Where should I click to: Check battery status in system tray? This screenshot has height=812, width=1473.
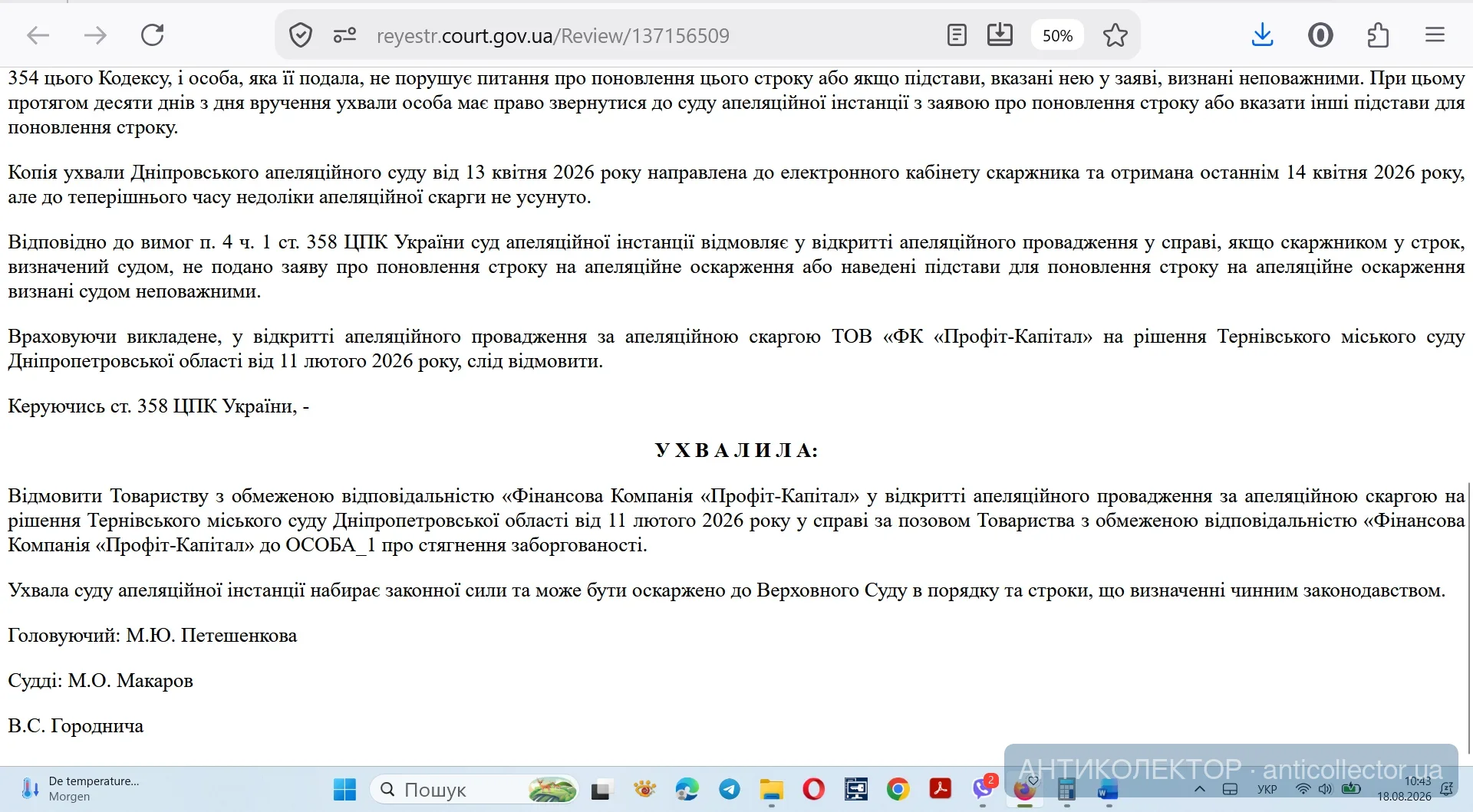[1351, 789]
